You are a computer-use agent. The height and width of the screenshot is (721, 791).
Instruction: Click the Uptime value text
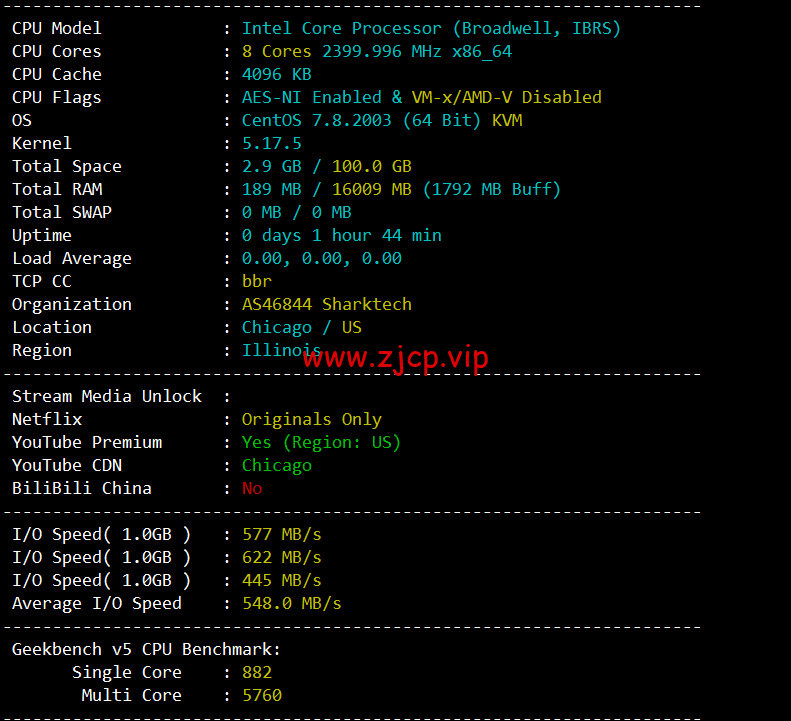[x=342, y=235]
